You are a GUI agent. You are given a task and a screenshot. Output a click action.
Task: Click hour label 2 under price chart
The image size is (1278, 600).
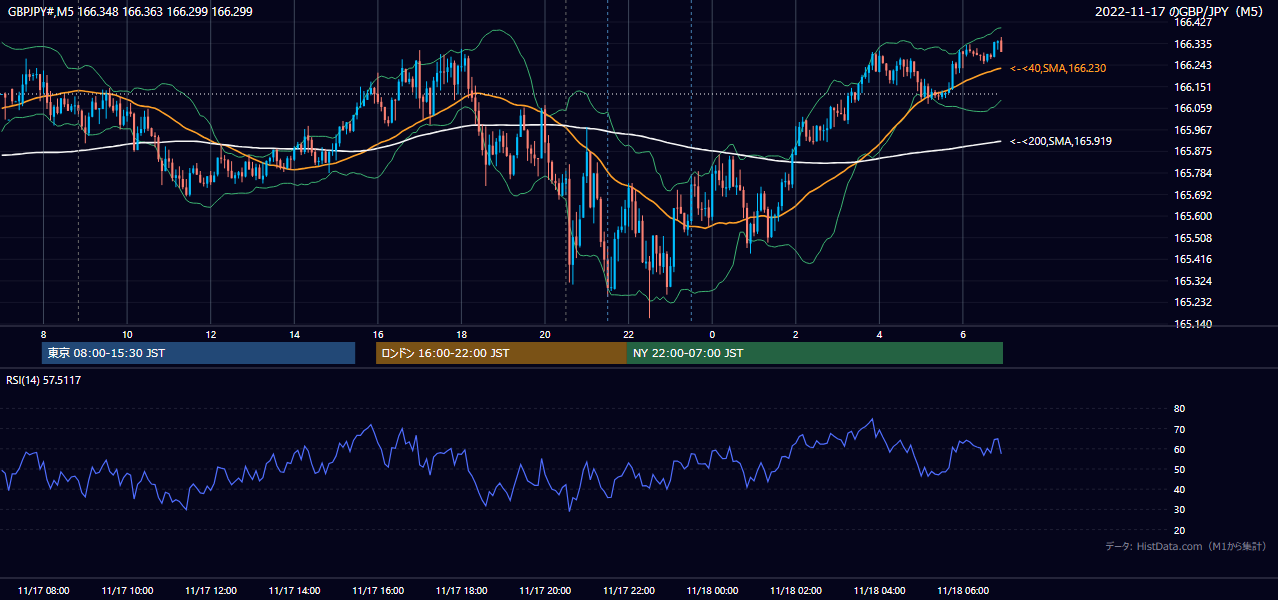coord(796,334)
